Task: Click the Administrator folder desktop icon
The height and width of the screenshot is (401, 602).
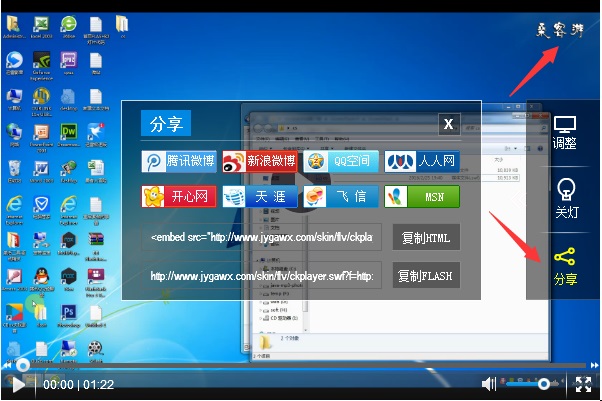Action: pos(14,27)
